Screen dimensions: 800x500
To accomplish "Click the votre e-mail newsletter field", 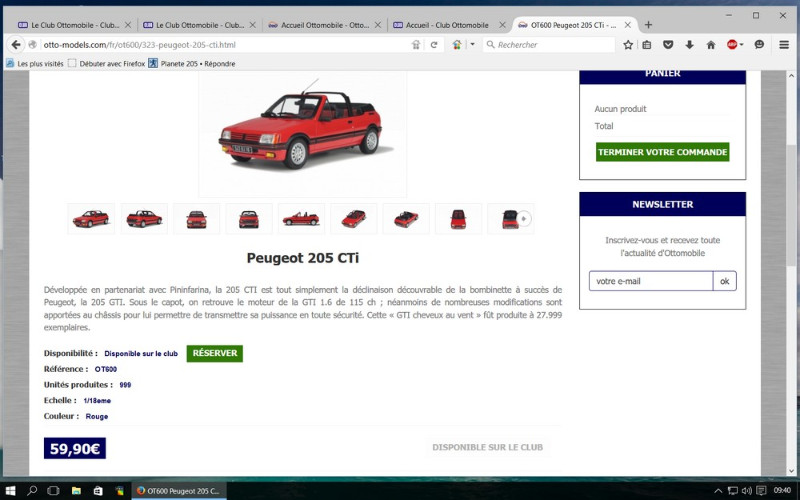I will tap(651, 281).
